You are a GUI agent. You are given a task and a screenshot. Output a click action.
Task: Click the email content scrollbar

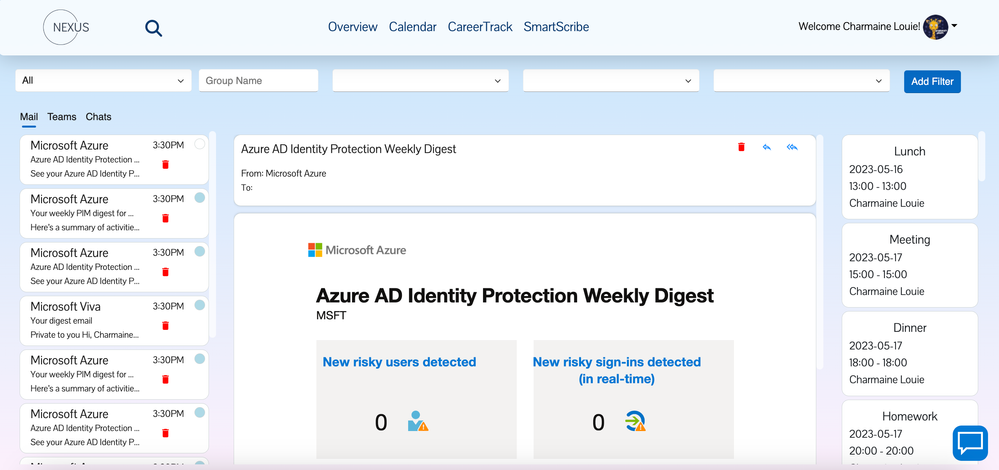click(x=820, y=252)
